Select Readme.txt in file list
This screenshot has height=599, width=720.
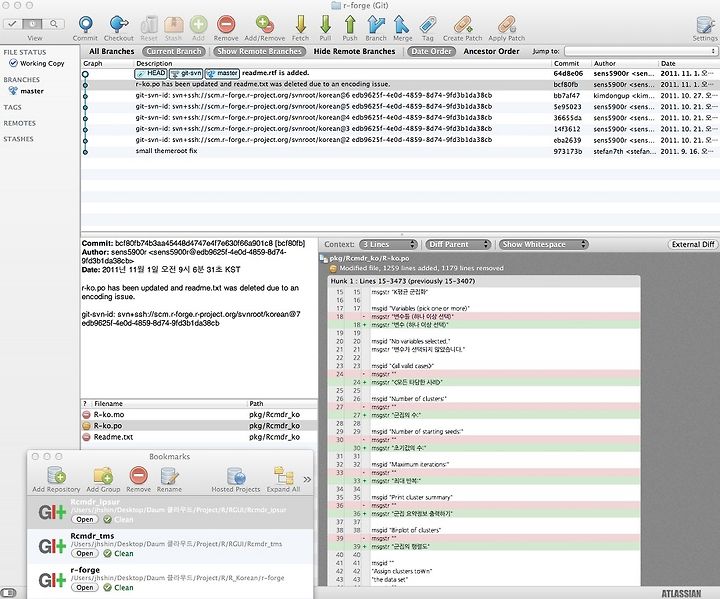pos(199,437)
